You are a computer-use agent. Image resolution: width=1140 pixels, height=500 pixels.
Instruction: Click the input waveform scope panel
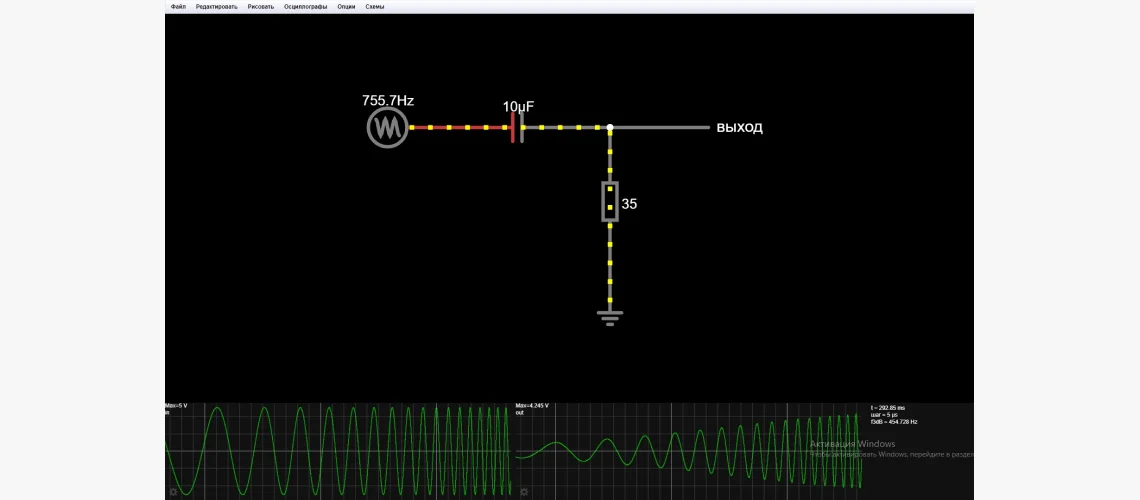338,450
